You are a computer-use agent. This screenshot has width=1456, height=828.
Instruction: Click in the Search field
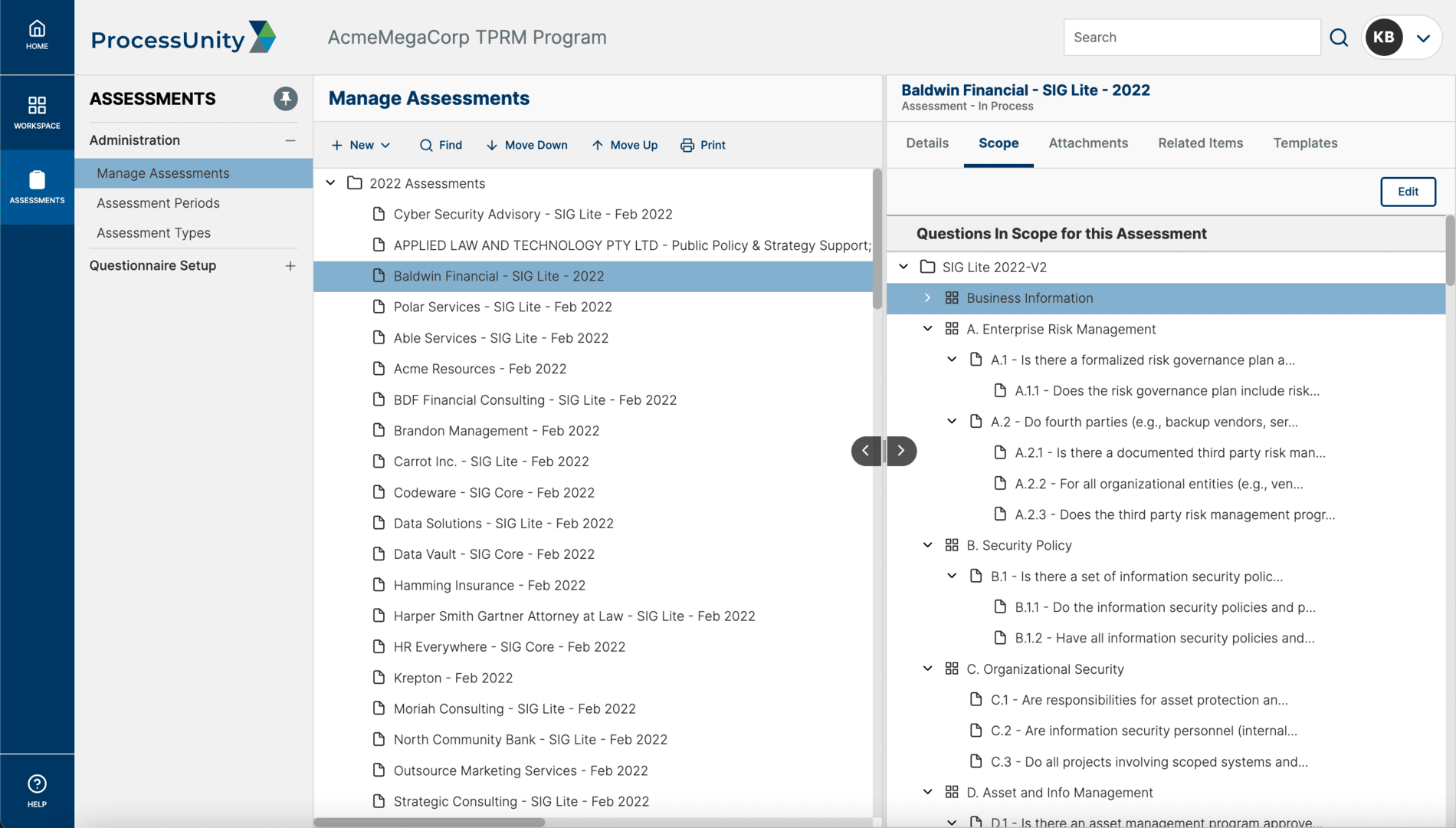(x=1192, y=38)
